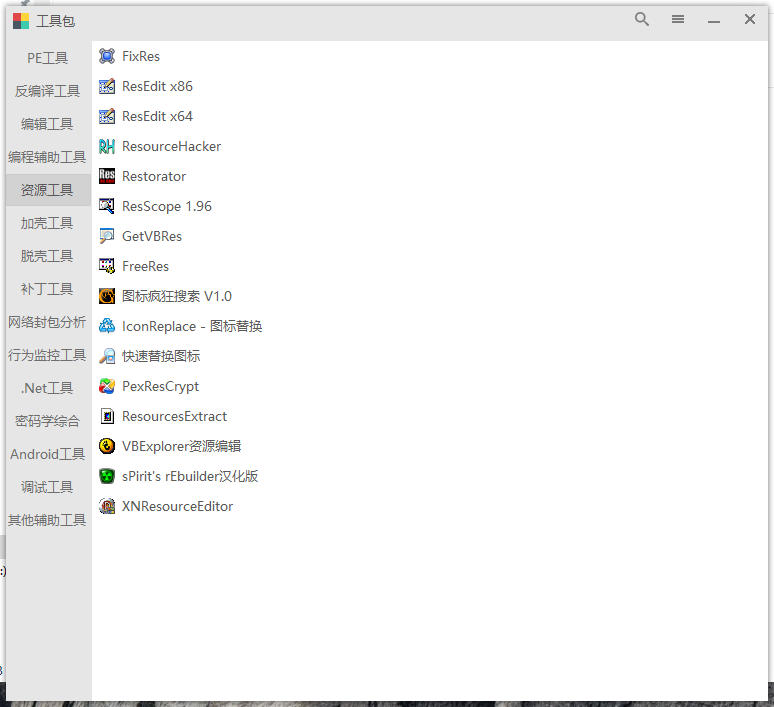Click the search magnifier in title bar
Image resolution: width=774 pixels, height=707 pixels.
click(x=642, y=19)
